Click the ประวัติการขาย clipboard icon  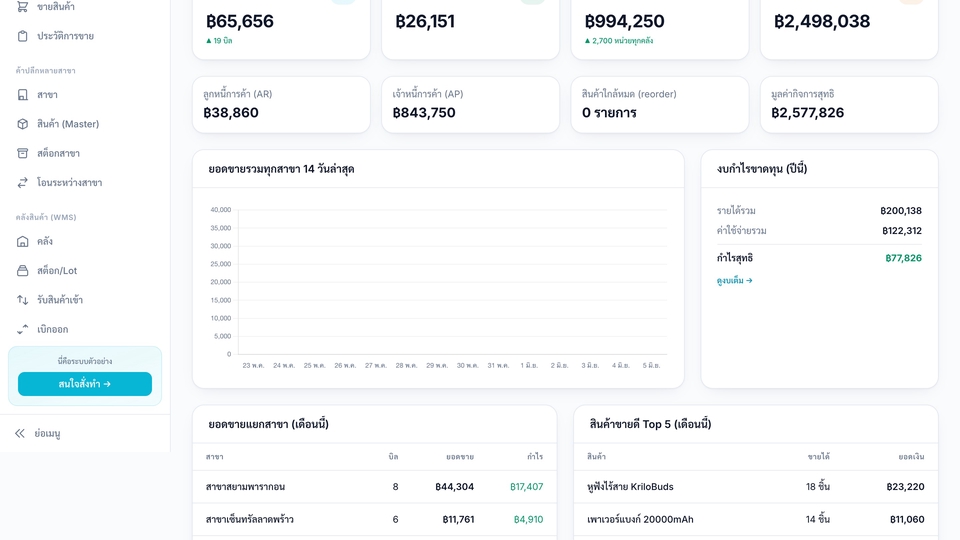[23, 36]
